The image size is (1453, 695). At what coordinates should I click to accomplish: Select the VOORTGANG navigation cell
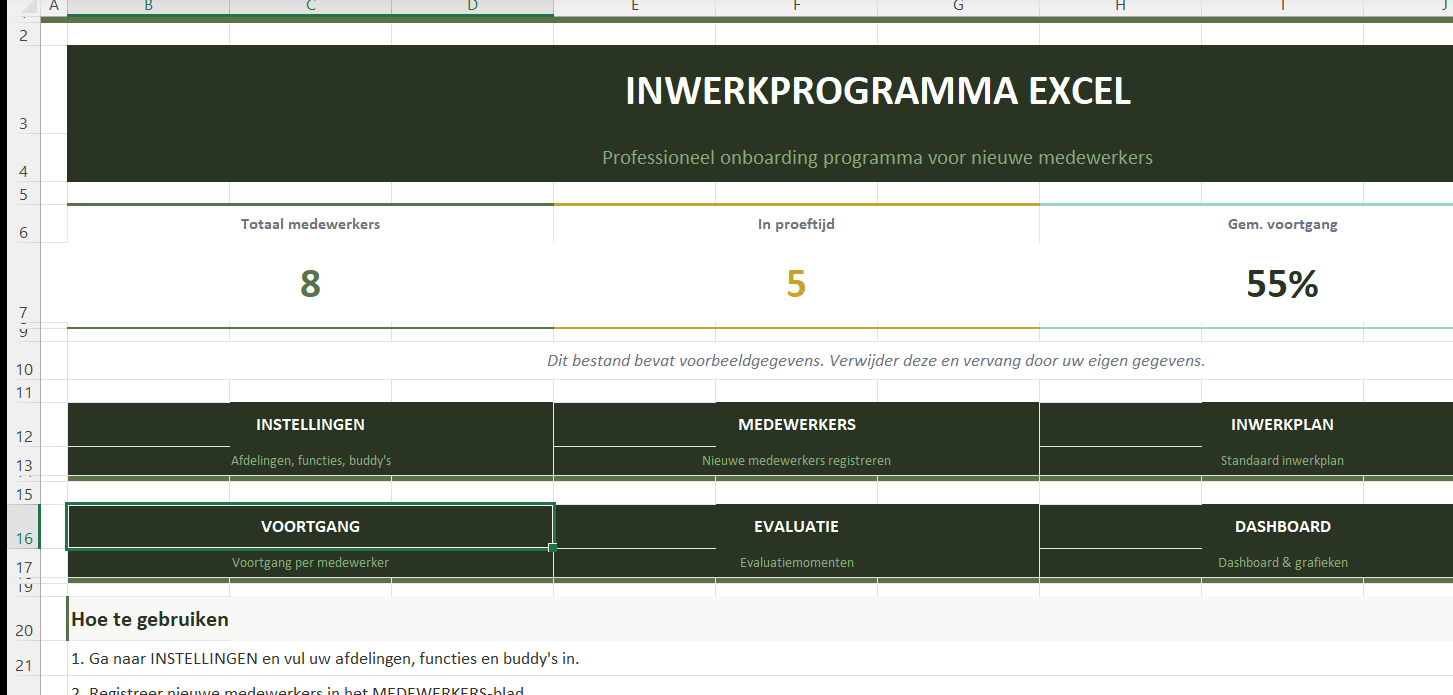[x=310, y=527]
